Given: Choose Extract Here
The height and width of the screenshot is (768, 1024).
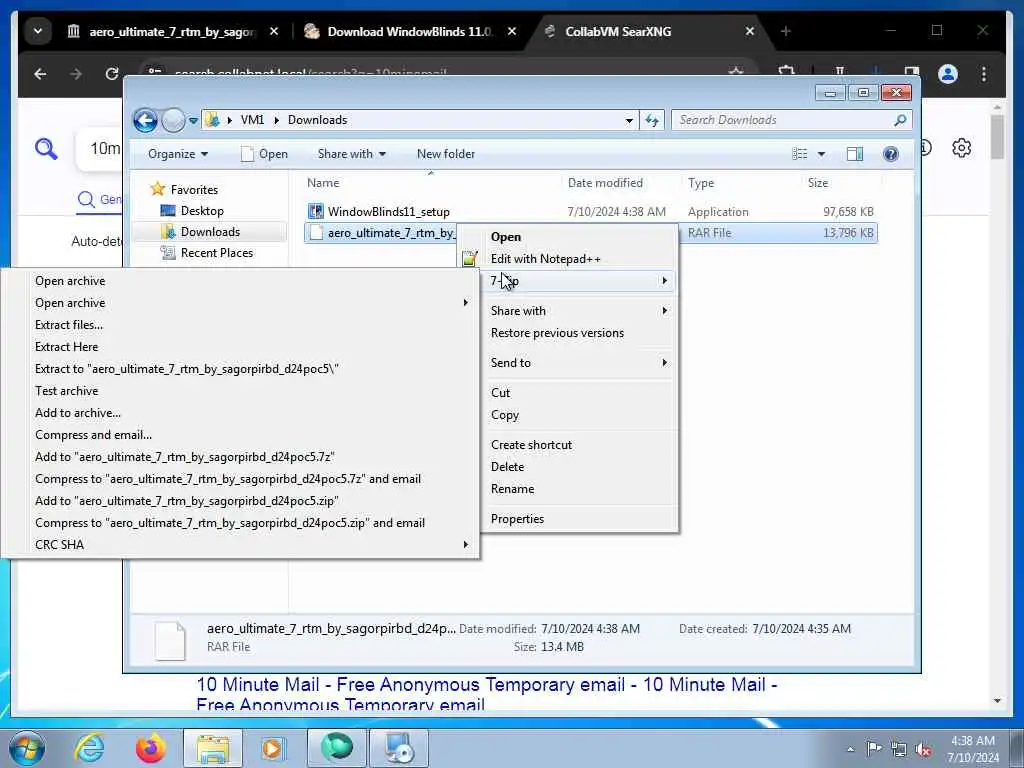Looking at the screenshot, I should pos(240,347).
